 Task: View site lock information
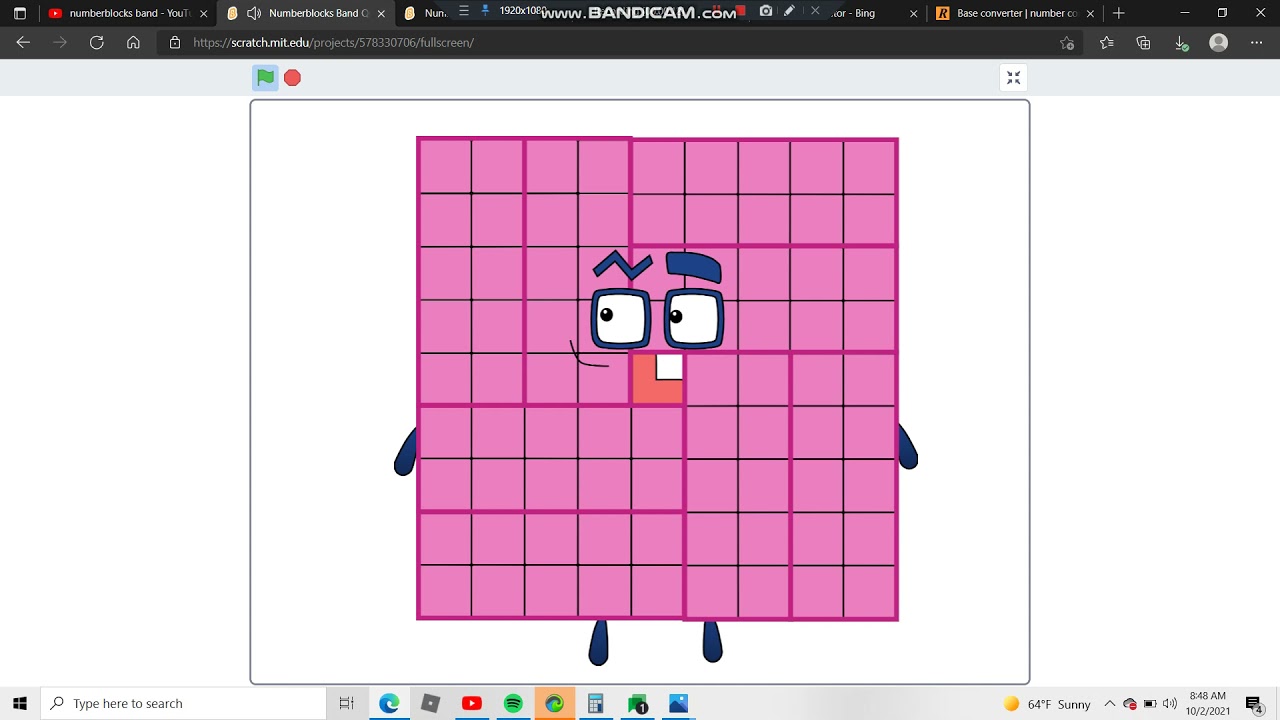[175, 43]
